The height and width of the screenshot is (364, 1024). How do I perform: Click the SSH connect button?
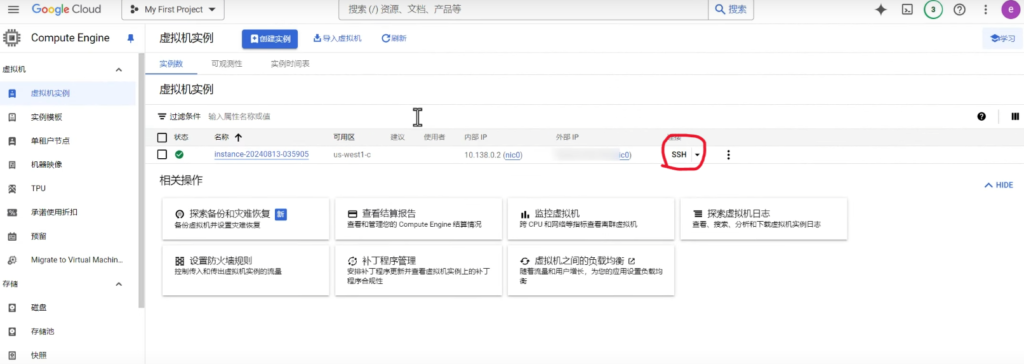679,155
